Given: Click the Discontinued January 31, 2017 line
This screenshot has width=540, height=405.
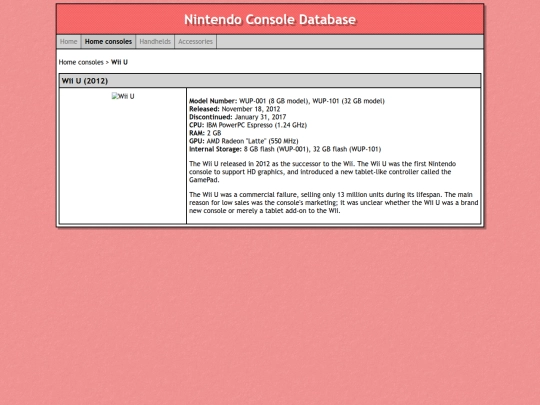Looking at the screenshot, I should click(238, 117).
